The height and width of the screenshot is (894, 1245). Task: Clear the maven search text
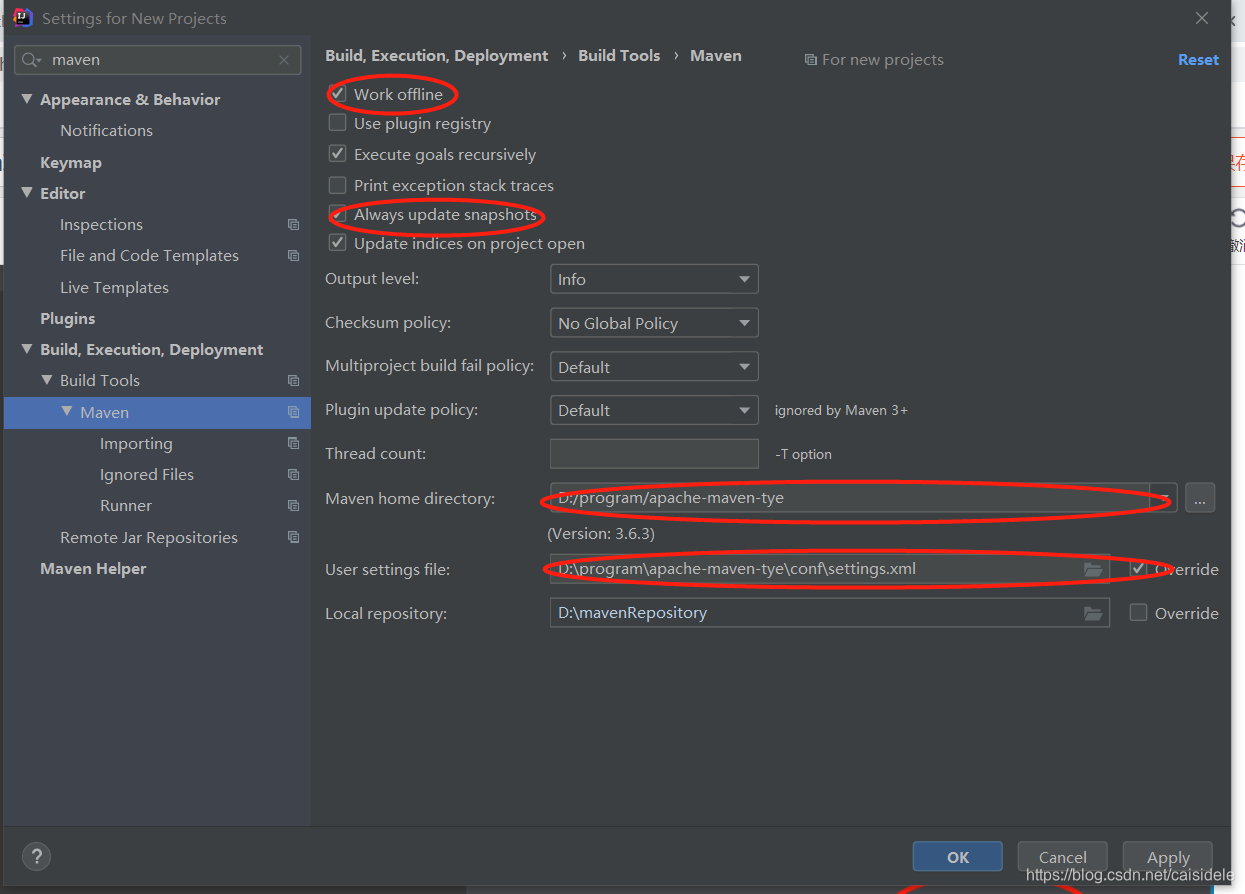click(284, 60)
